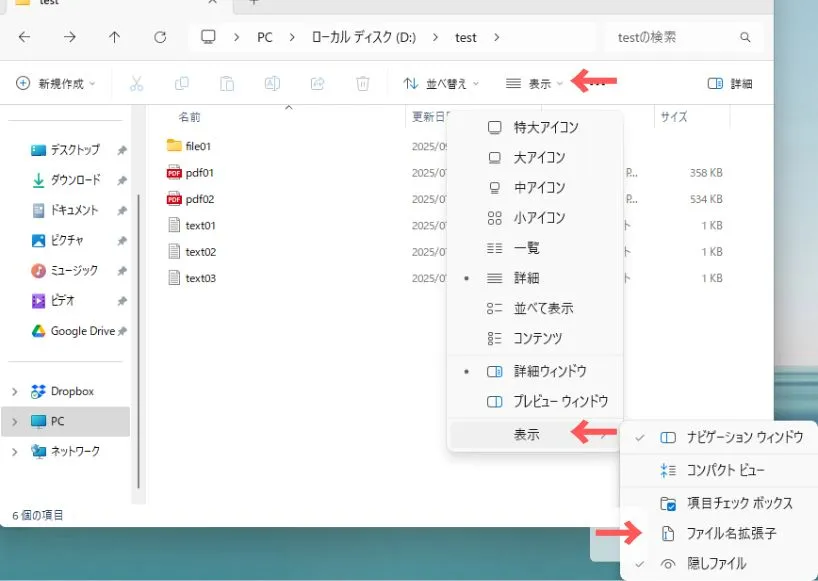
Task: Select the 特大アイコン view option
Action: pos(545,128)
